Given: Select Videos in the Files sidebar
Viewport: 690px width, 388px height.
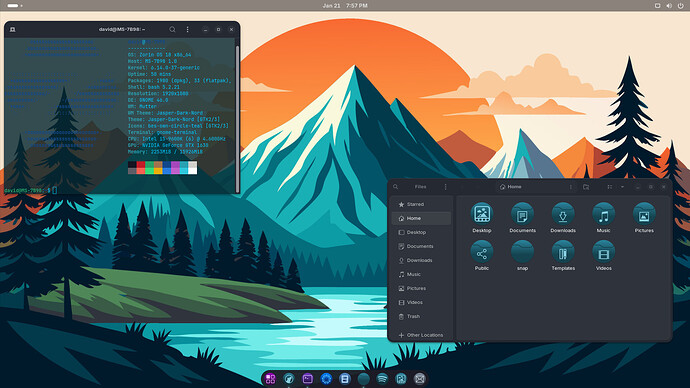Looking at the screenshot, I should coord(421,302).
